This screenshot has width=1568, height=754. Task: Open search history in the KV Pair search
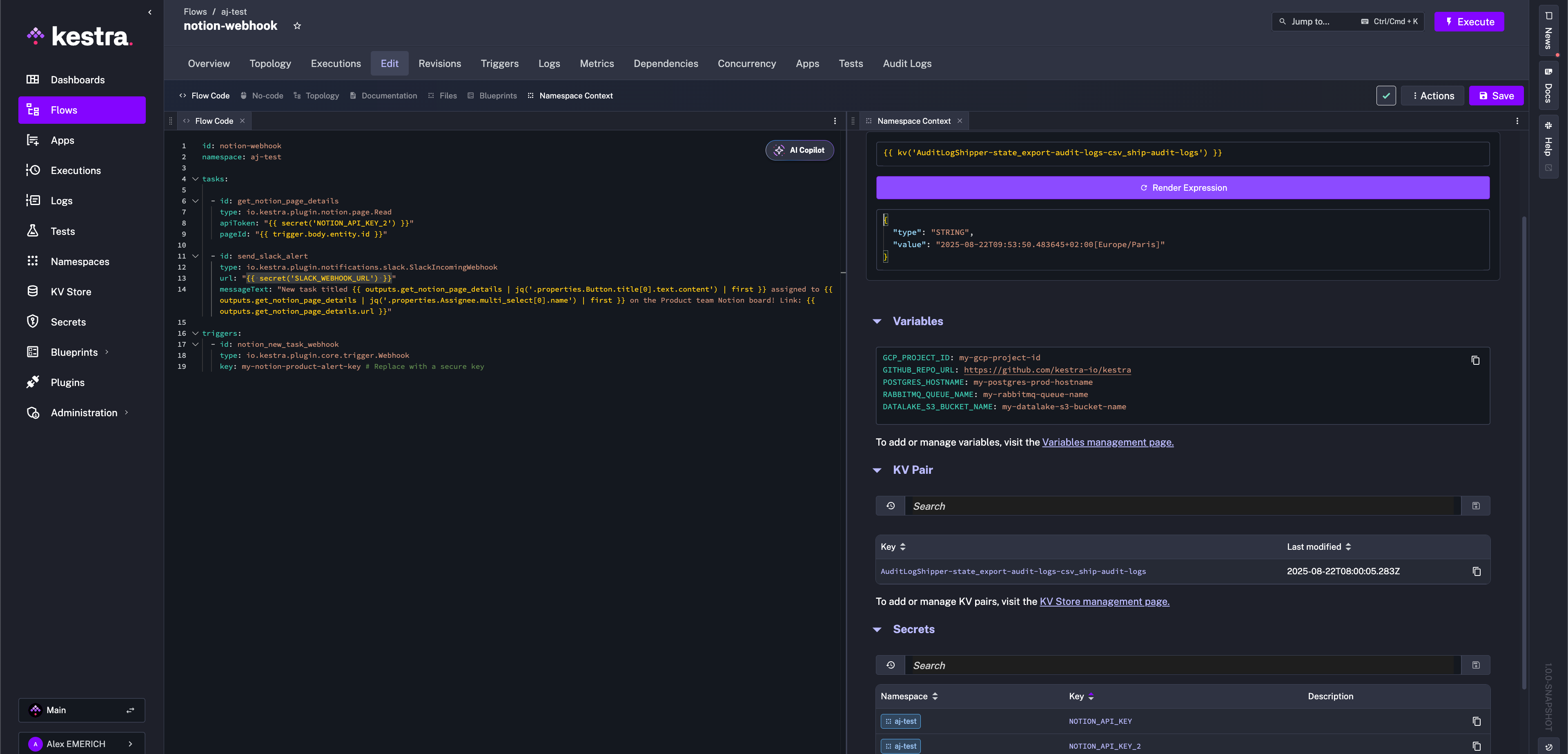coord(890,506)
